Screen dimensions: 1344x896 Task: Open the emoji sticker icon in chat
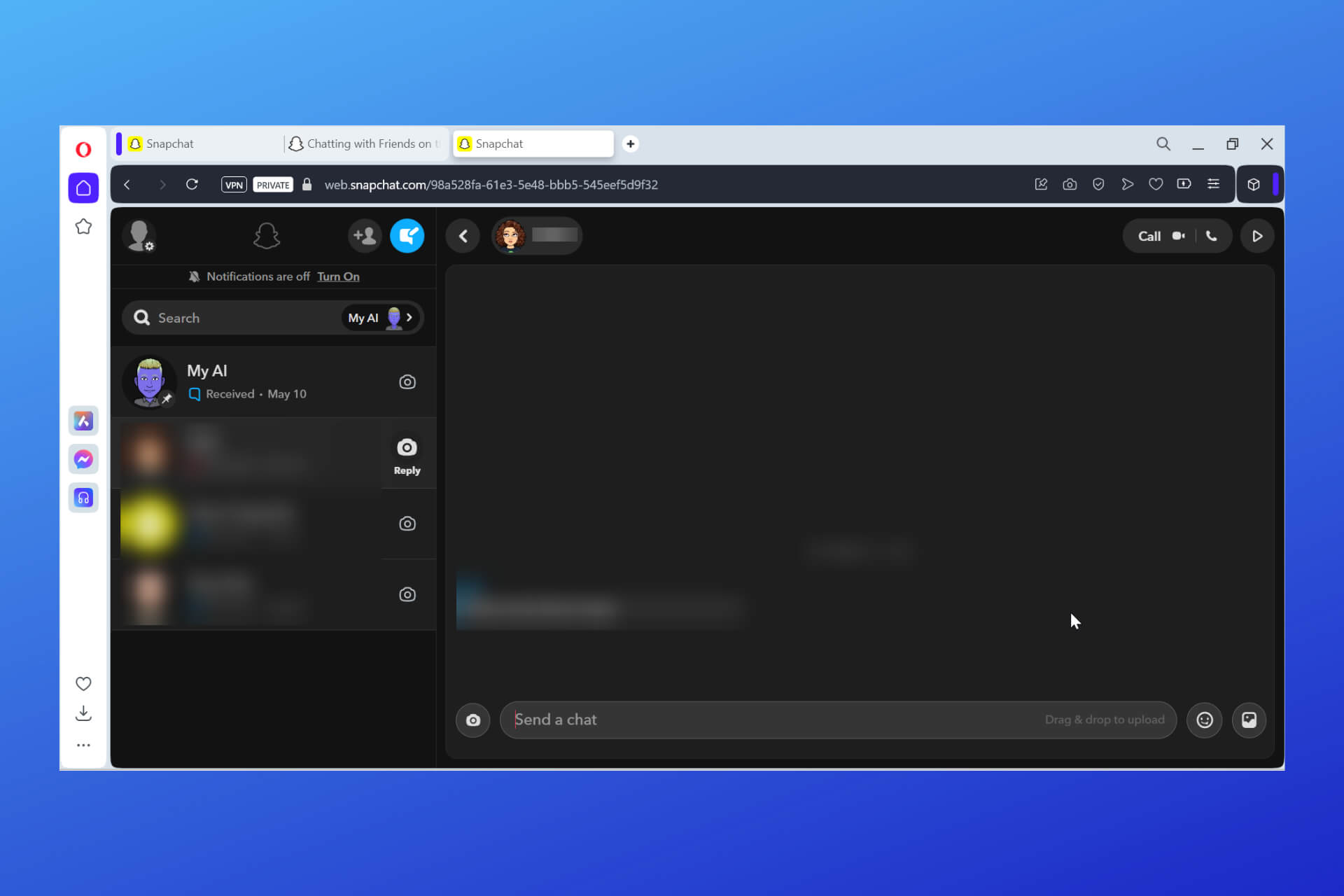point(1204,719)
